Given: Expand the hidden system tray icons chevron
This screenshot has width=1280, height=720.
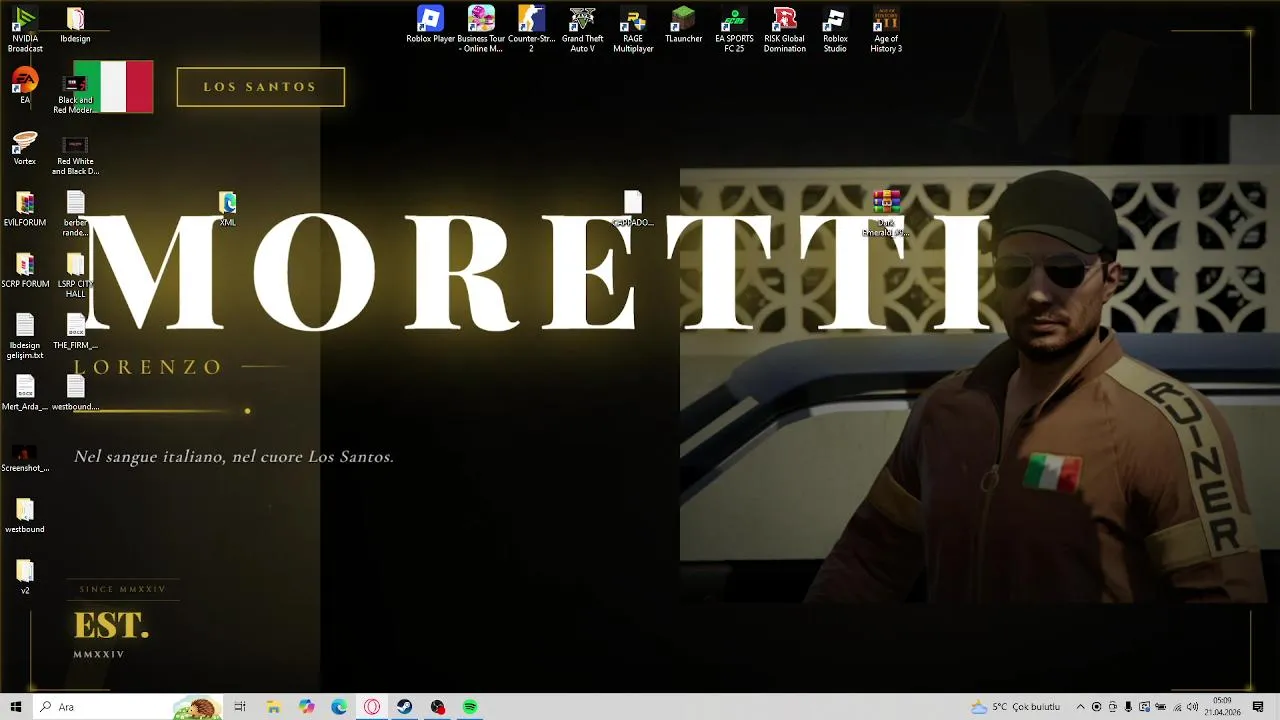Looking at the screenshot, I should 1080,707.
